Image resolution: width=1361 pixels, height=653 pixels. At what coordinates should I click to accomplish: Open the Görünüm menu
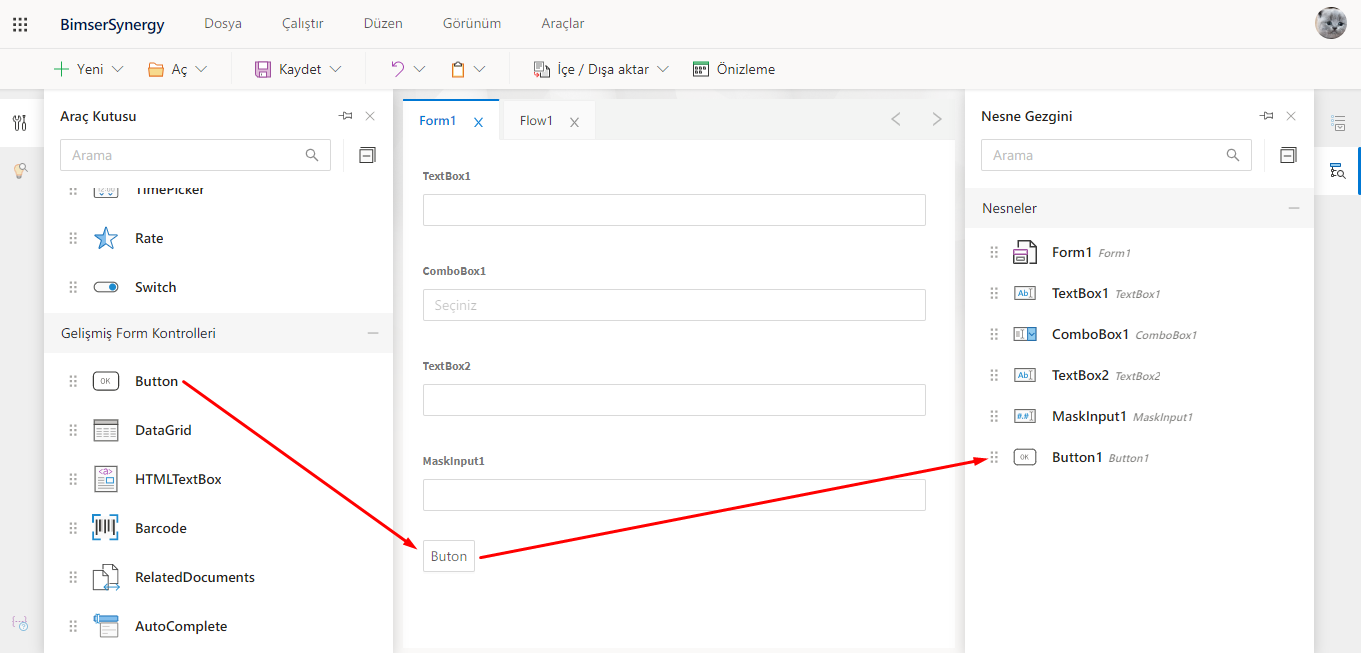pos(472,23)
